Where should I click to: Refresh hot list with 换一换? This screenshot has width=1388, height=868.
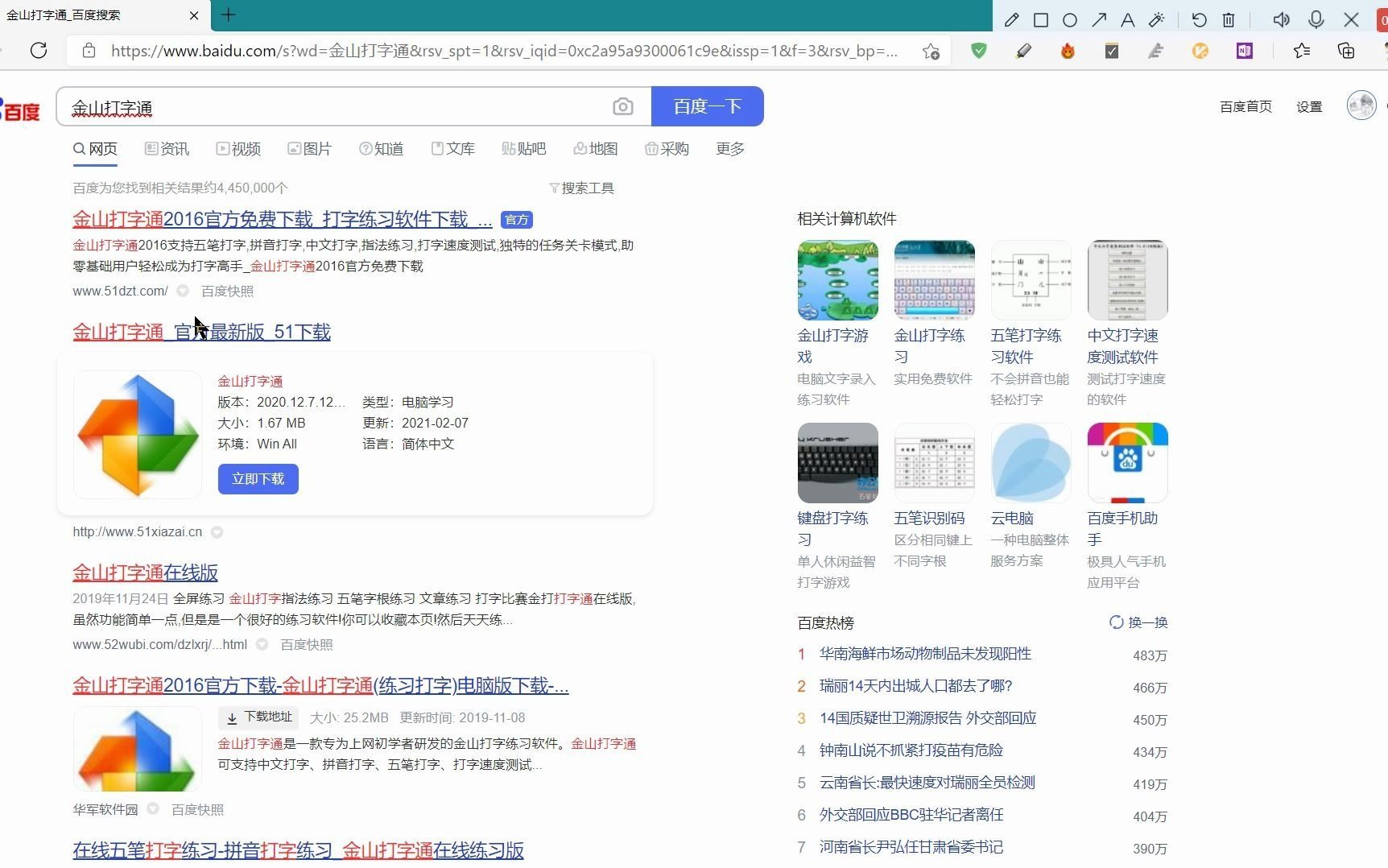click(1138, 622)
